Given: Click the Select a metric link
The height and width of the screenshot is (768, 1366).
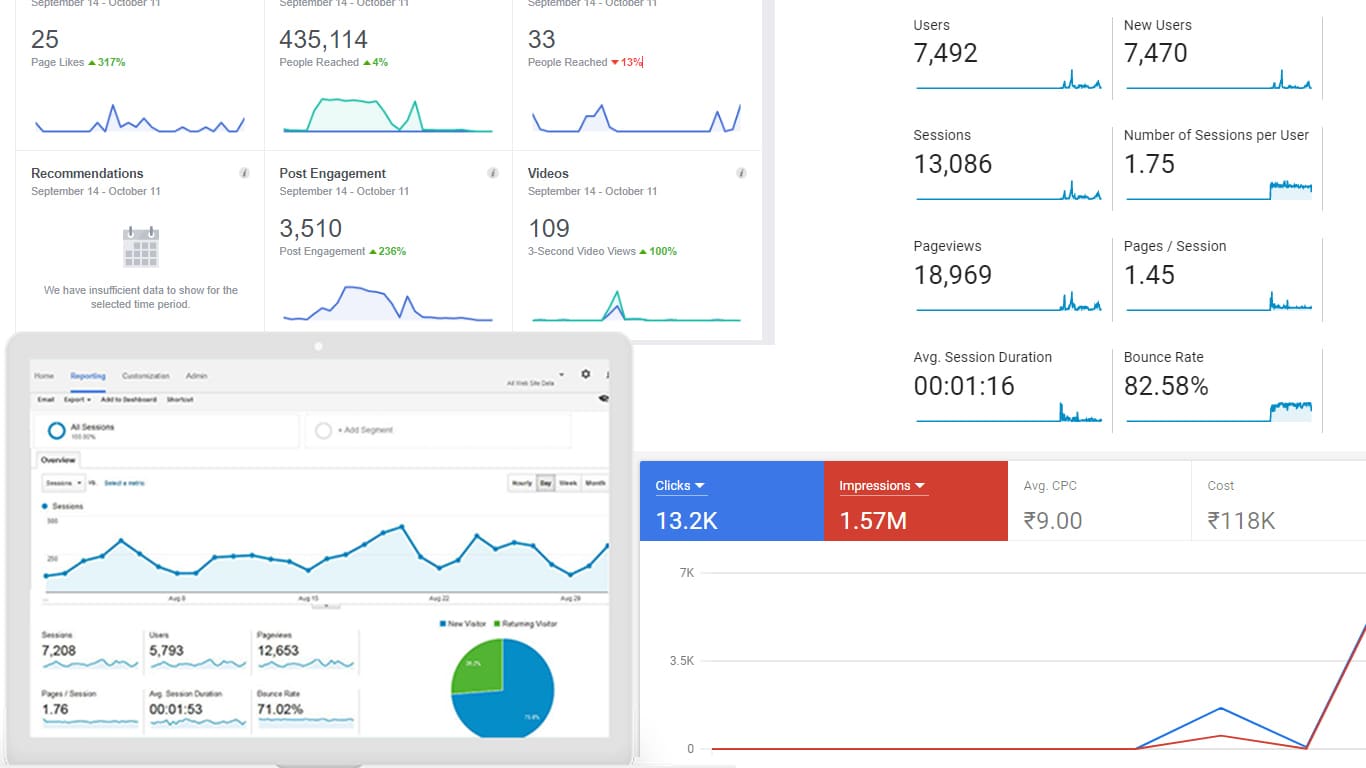Looking at the screenshot, I should 125,483.
